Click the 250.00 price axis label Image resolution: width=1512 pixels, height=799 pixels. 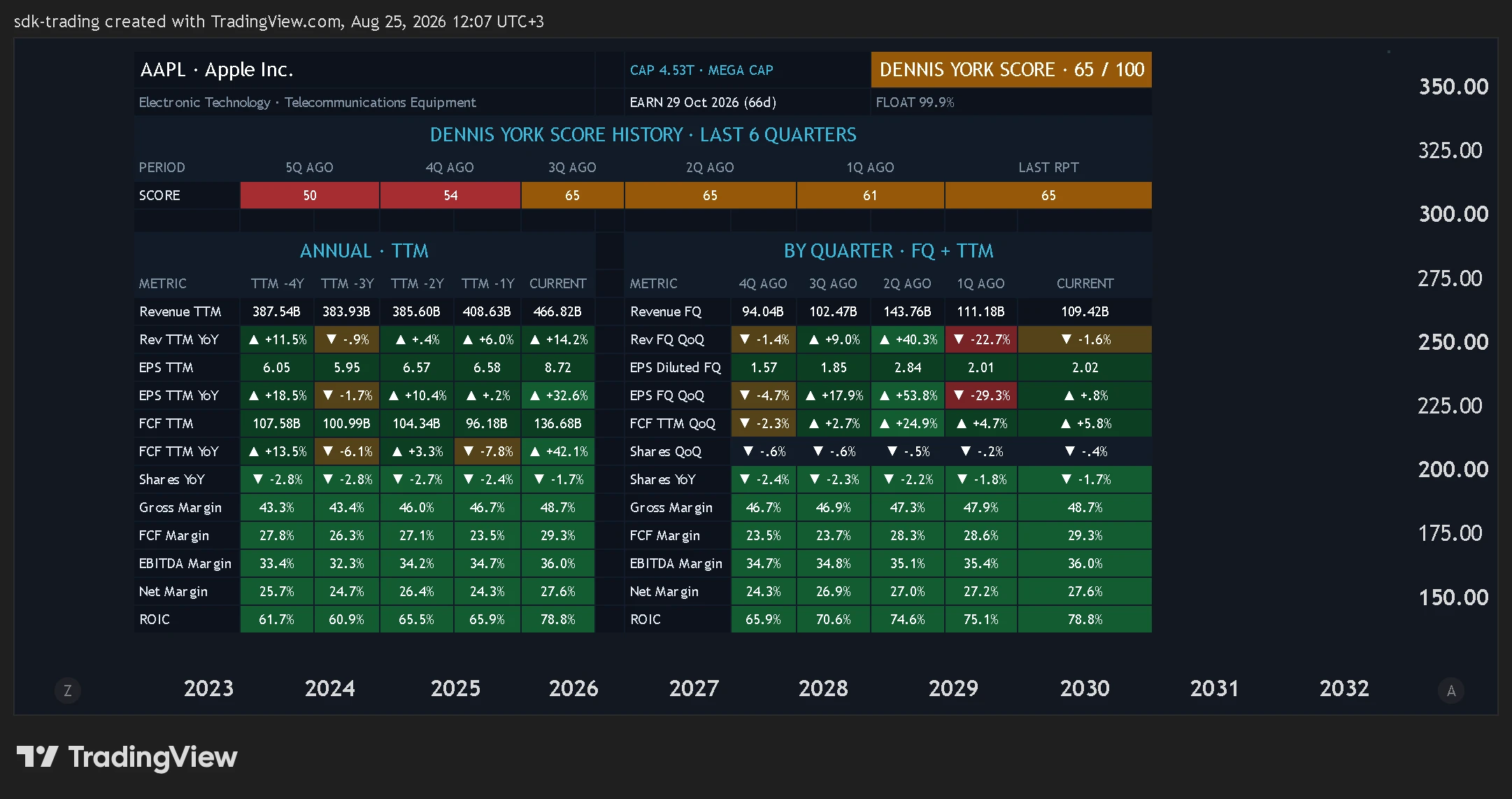click(x=1453, y=342)
